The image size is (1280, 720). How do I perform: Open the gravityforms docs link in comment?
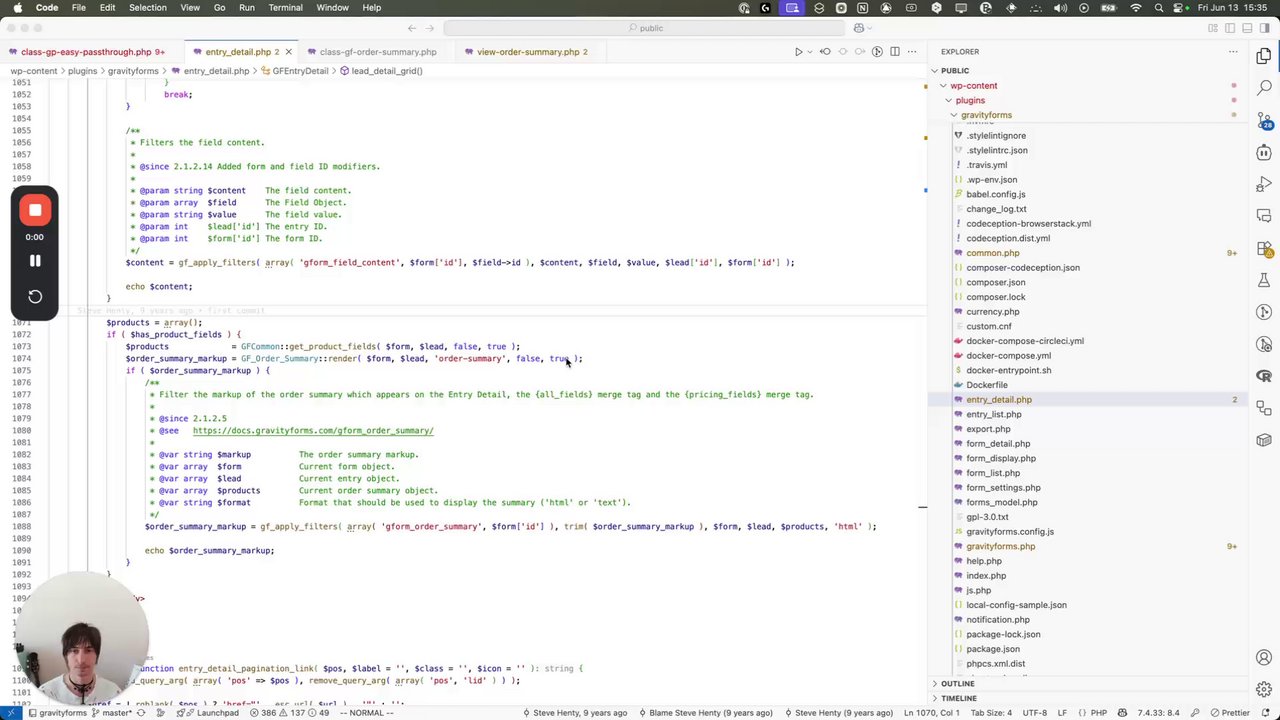click(x=313, y=431)
